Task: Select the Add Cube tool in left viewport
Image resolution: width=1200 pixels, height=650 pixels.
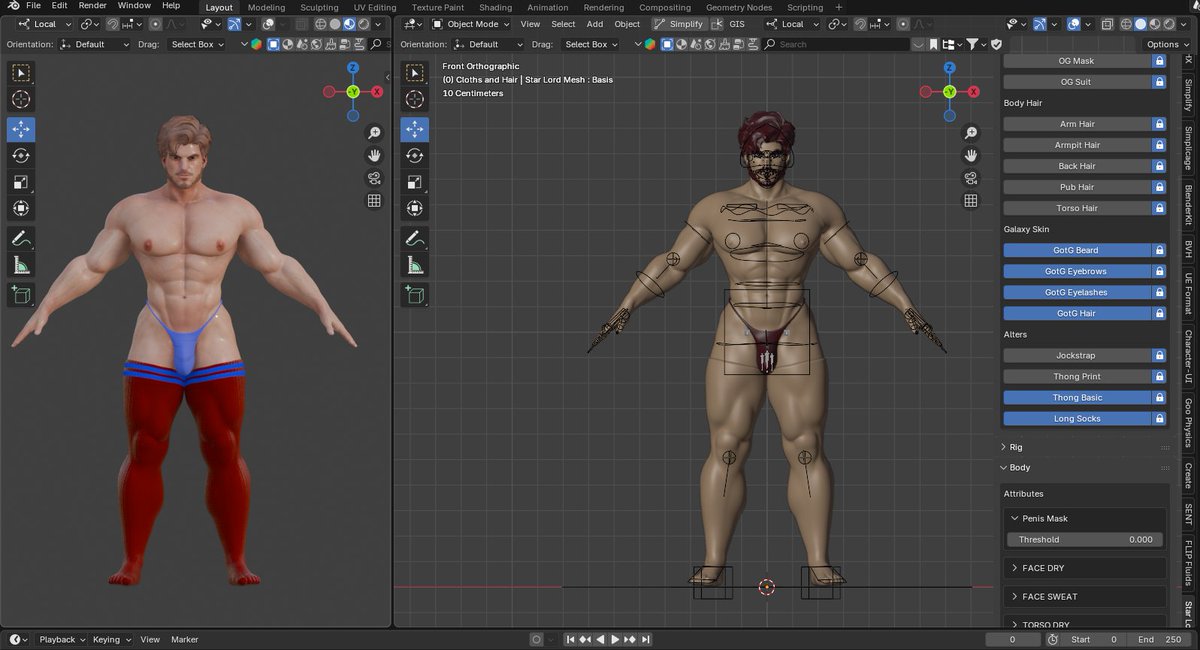Action: pos(21,295)
